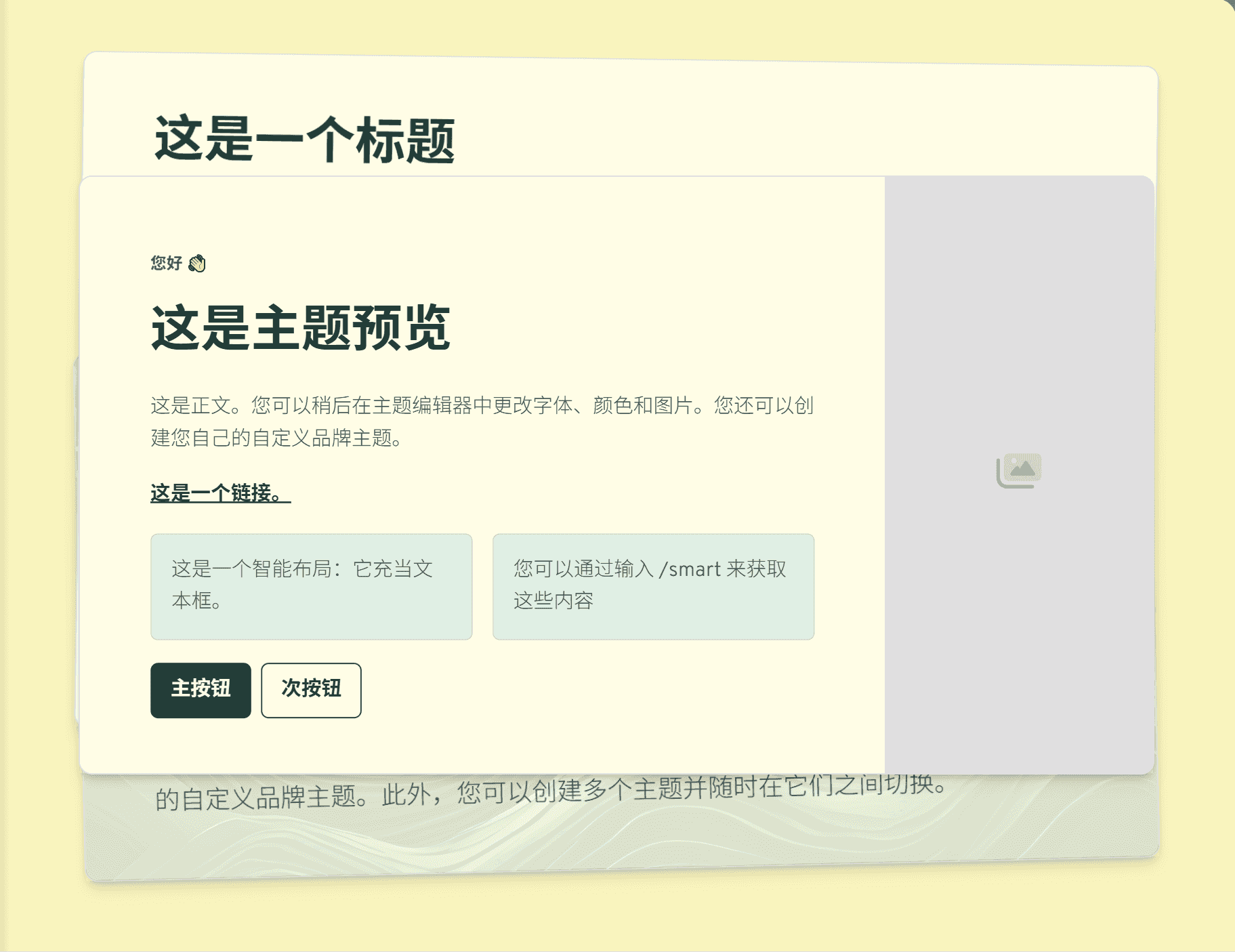Click the waving hand emoji

point(197,263)
